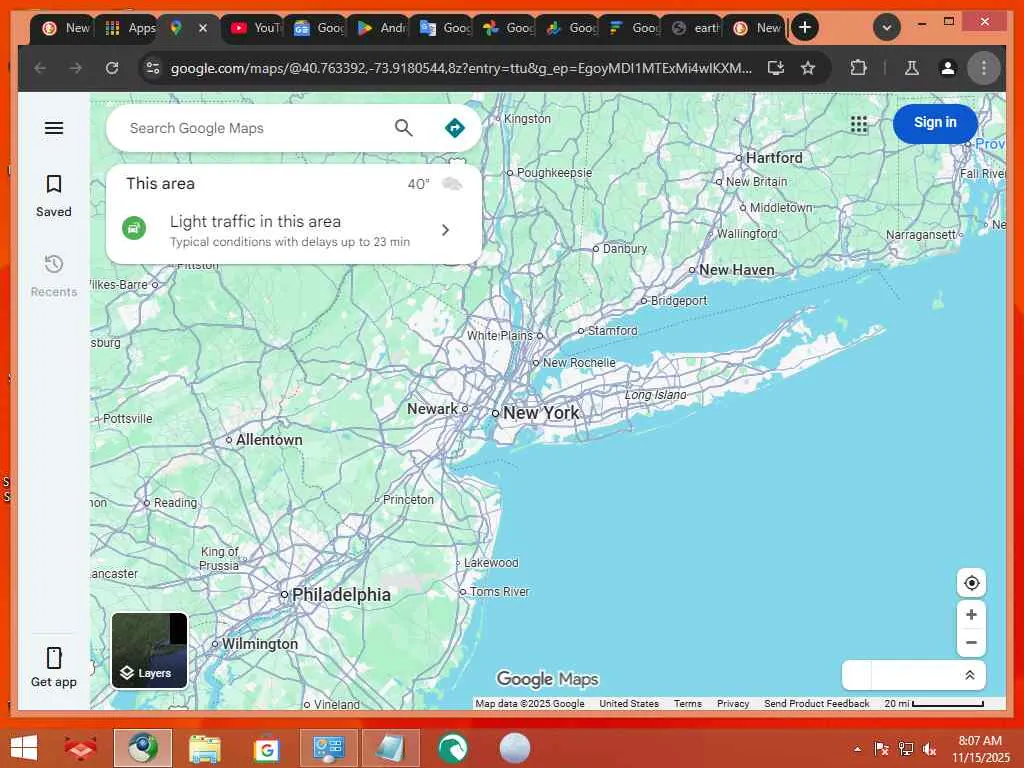Viewport: 1024px width, 768px height.
Task: Click Hartford label on the map
Action: point(774,157)
